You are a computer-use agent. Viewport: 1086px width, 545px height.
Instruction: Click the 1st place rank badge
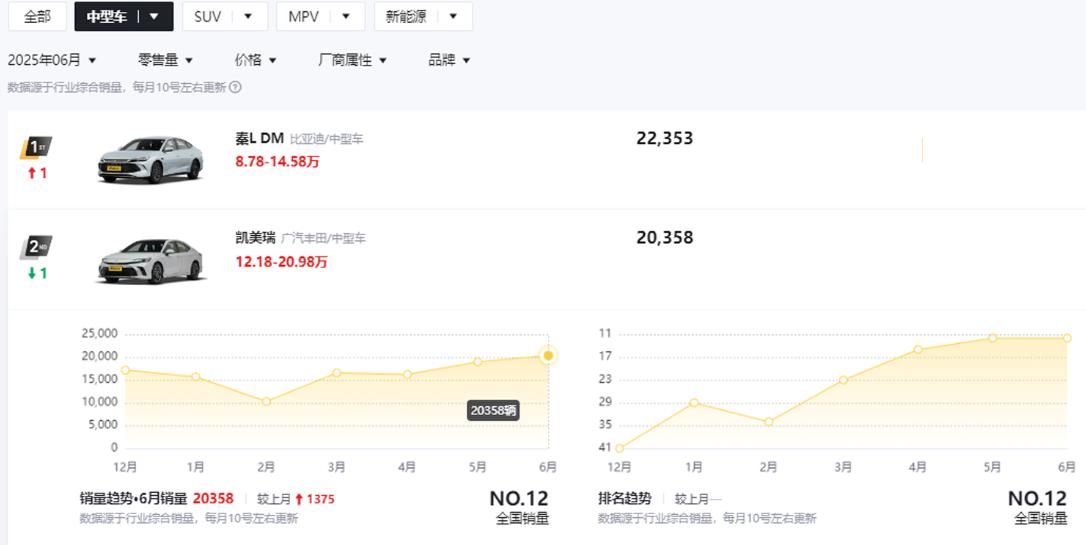[36, 147]
